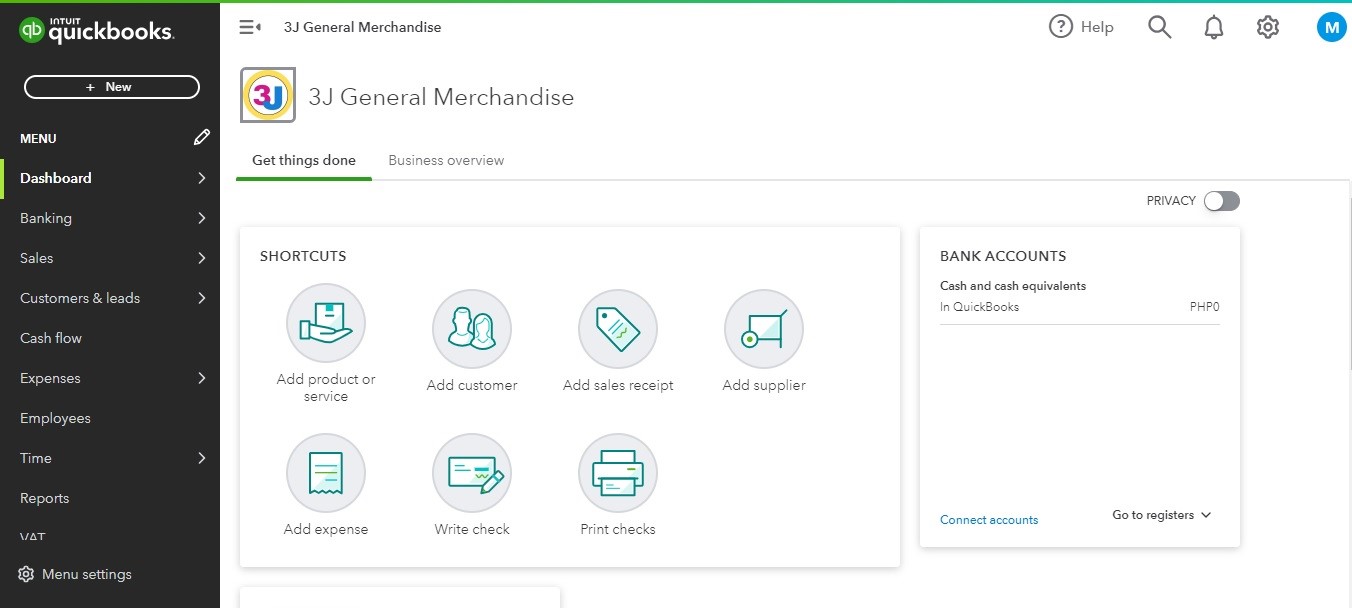Expand the Banking submenu chevron
1352x608 pixels.
point(202,218)
